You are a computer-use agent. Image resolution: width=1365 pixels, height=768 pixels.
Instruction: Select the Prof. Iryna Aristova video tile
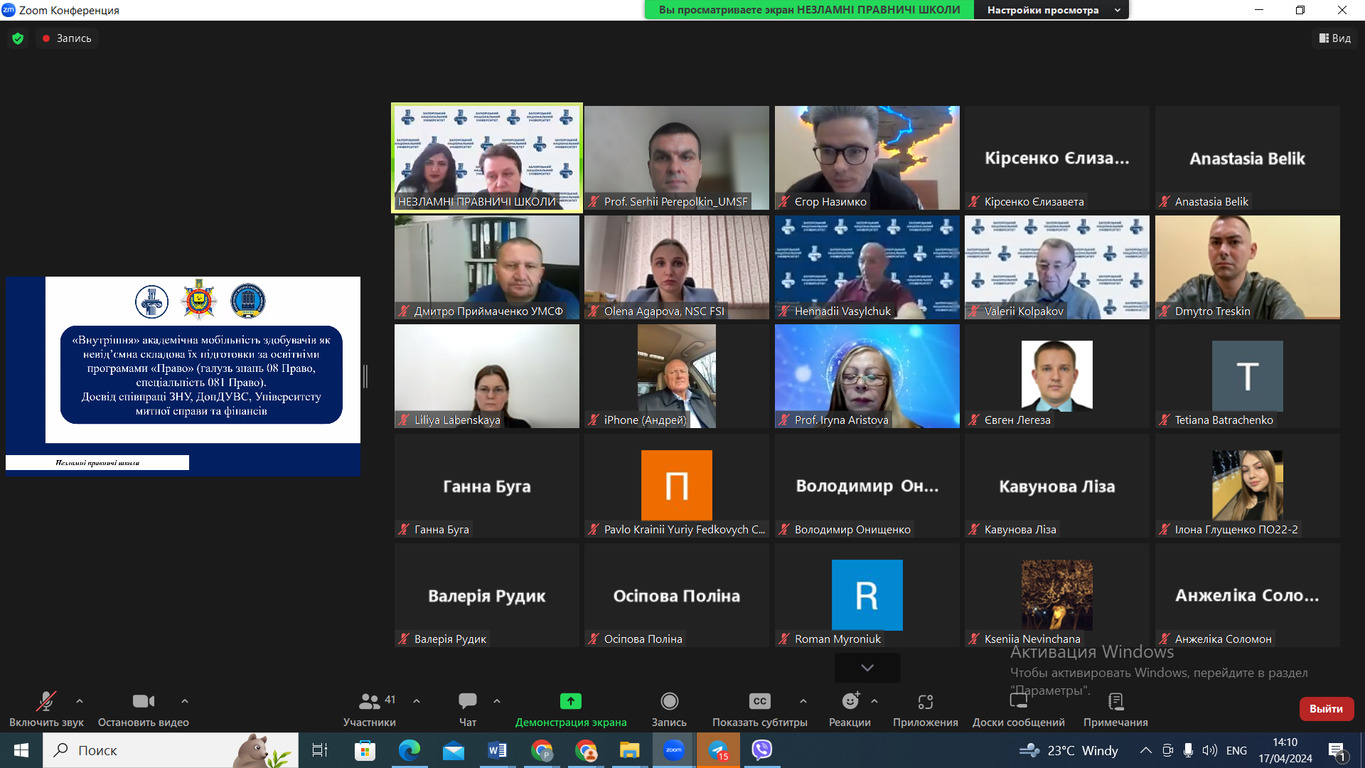(867, 376)
